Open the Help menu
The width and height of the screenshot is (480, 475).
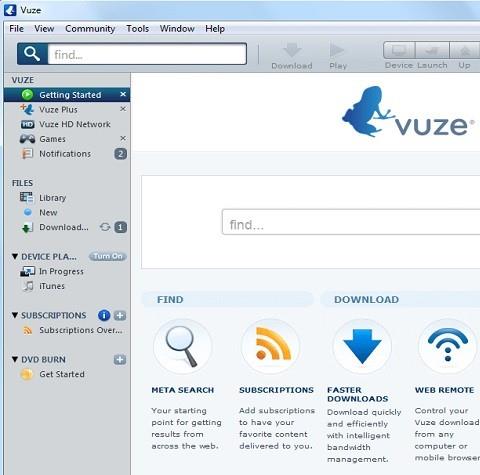215,29
